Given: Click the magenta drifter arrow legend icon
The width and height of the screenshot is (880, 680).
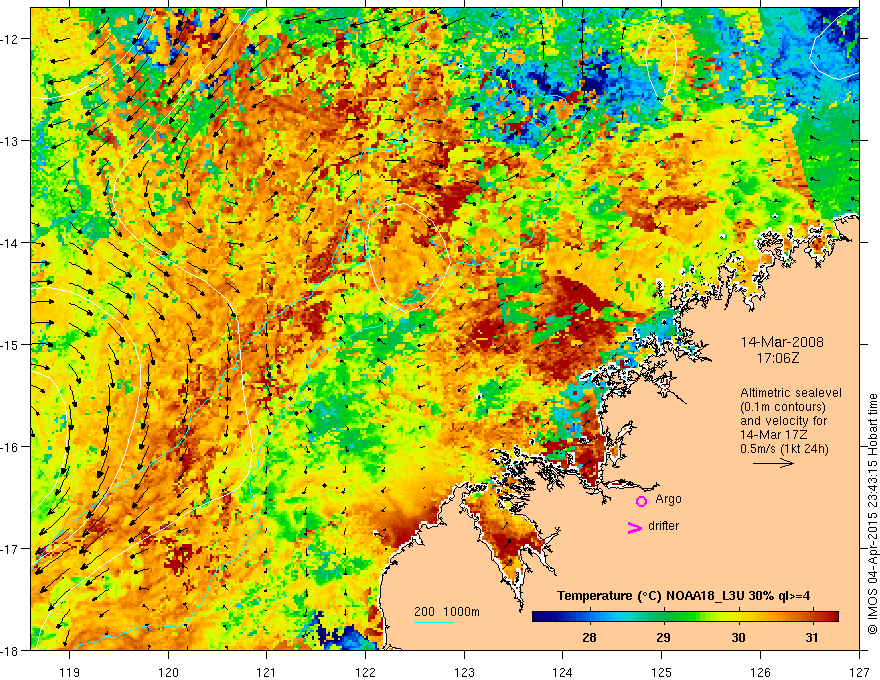Looking at the screenshot, I should [634, 527].
